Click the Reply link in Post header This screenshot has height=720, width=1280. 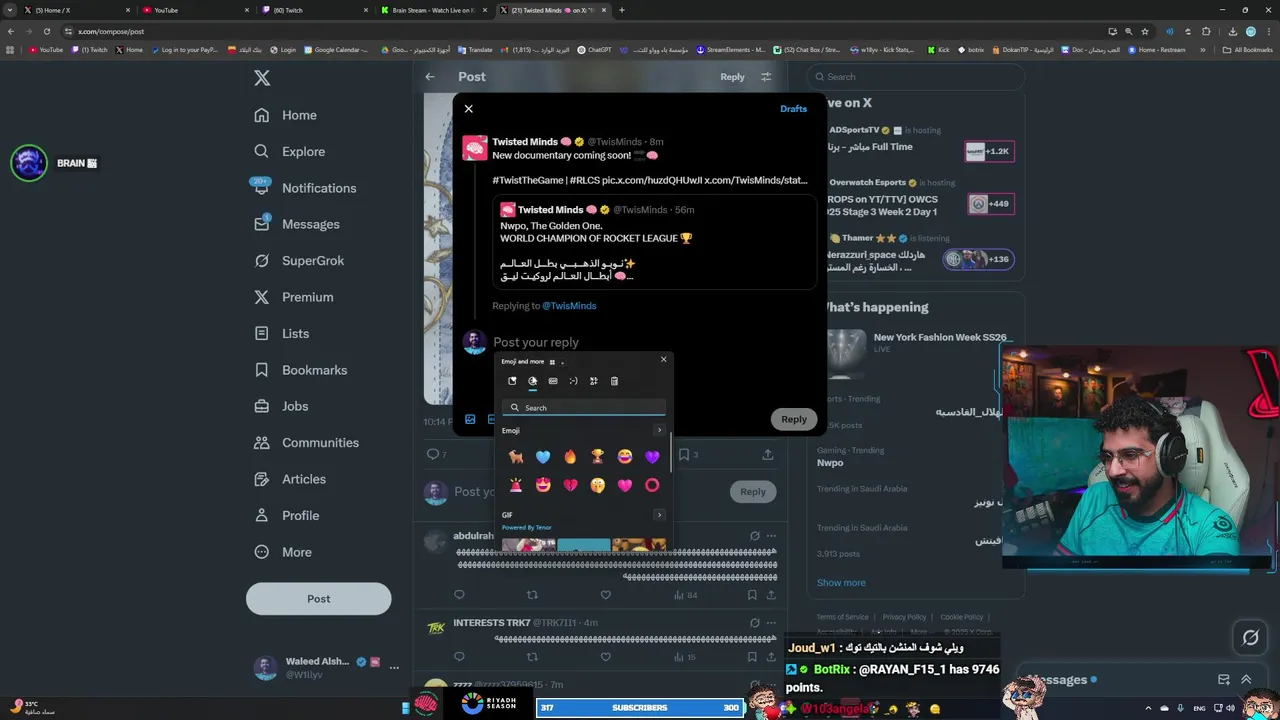pyautogui.click(x=732, y=77)
